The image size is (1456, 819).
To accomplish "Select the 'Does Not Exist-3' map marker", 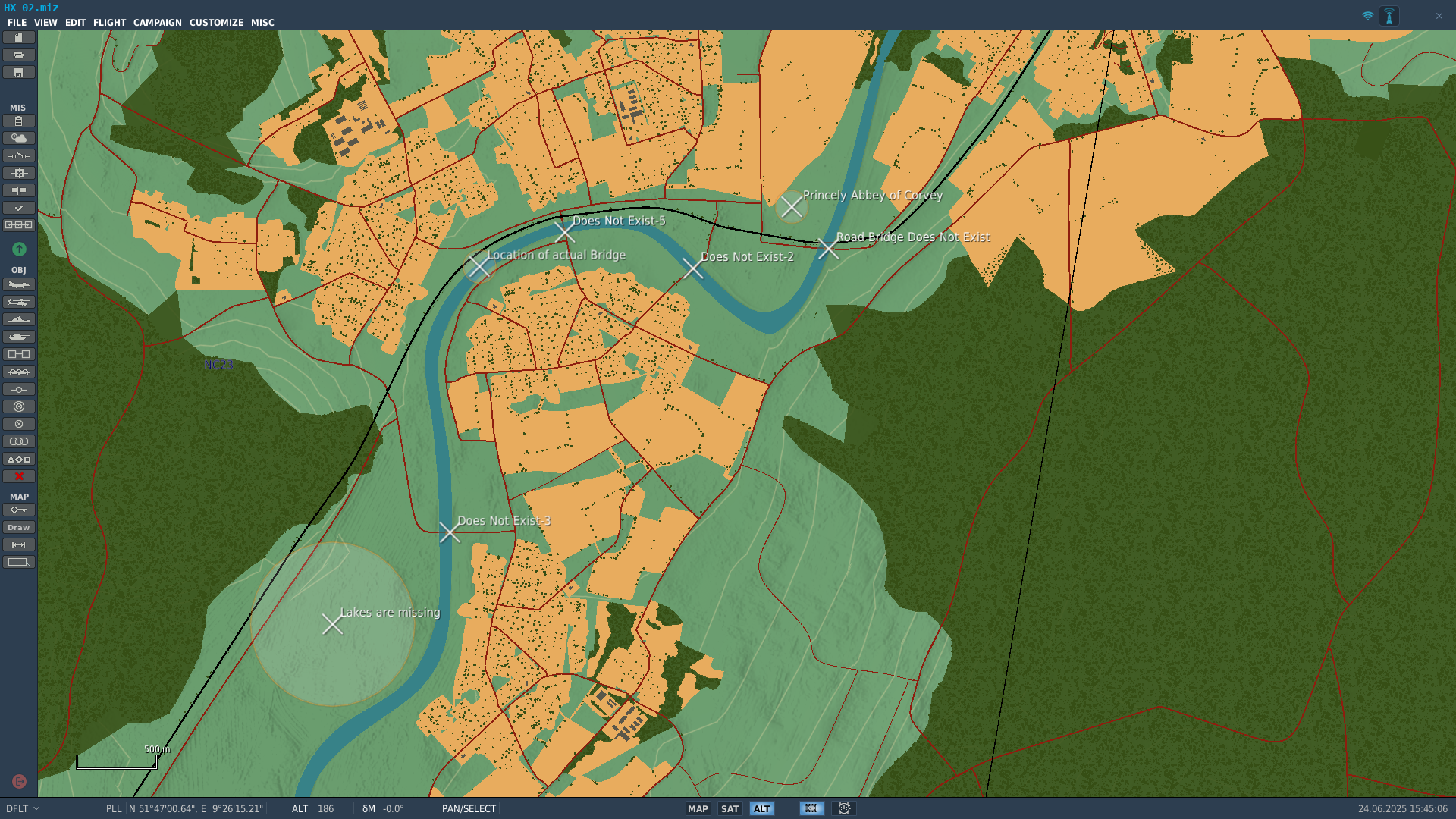I will (449, 532).
